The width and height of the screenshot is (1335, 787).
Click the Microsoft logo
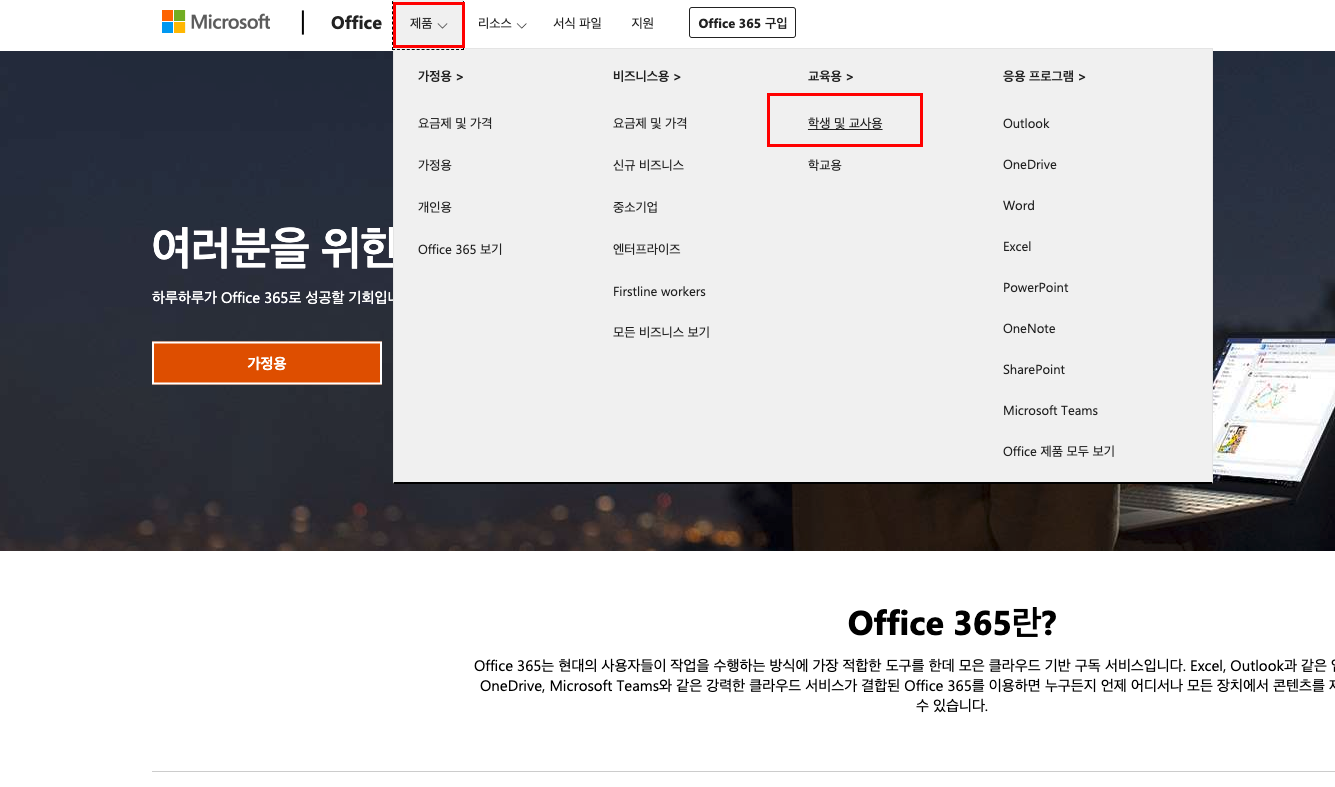point(216,22)
